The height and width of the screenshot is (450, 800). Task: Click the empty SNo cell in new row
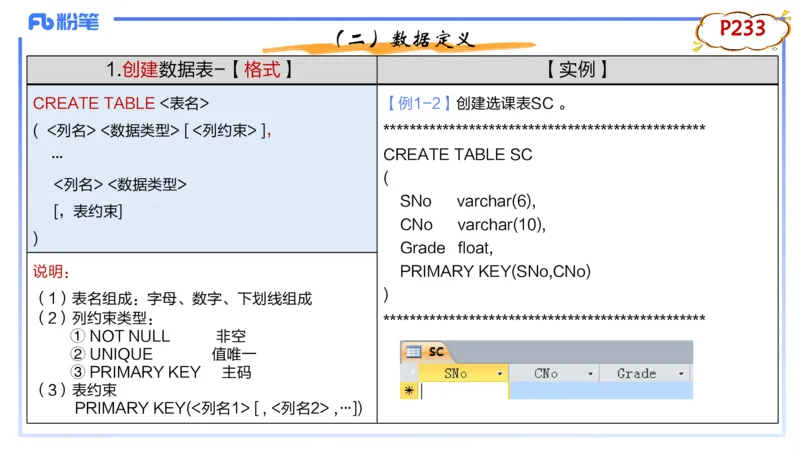tap(463, 391)
